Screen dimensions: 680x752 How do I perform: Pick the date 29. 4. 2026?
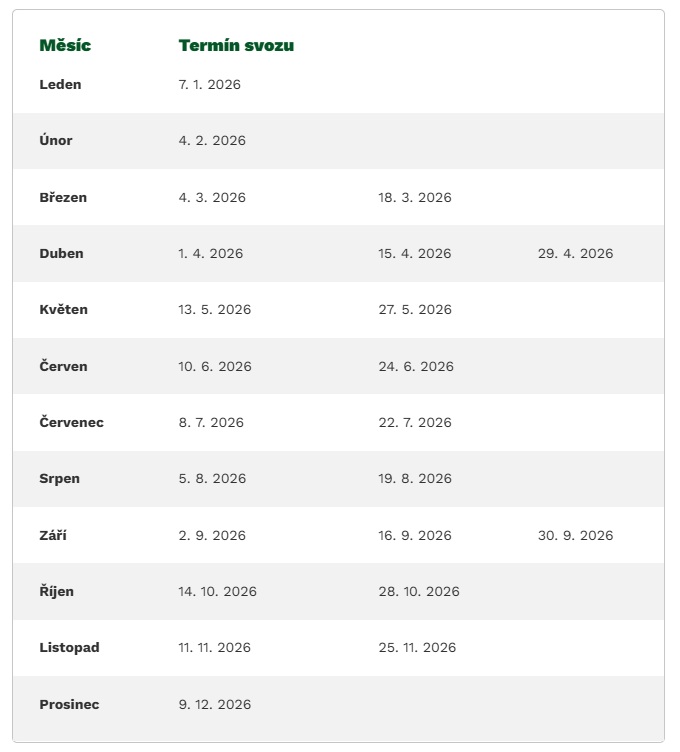(575, 253)
